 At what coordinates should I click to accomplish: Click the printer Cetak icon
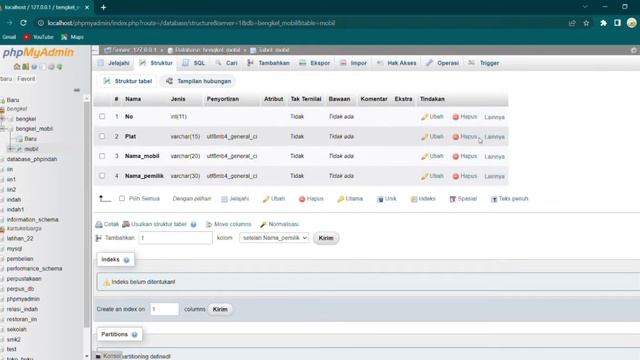coord(99,224)
